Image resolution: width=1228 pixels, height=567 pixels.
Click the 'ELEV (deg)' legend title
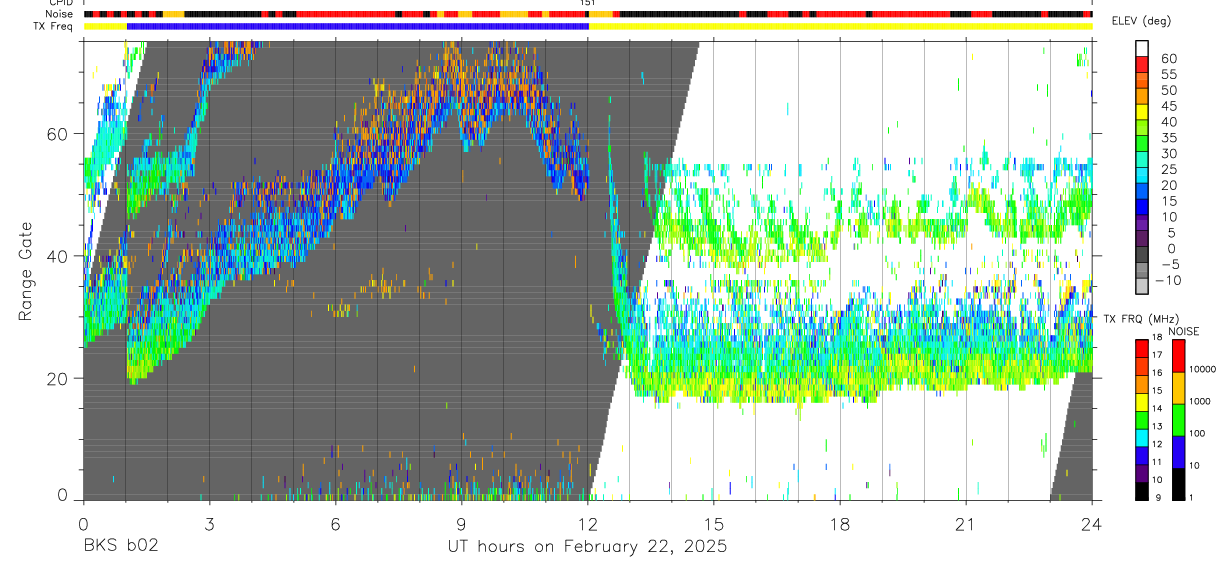pyautogui.click(x=1141, y=21)
